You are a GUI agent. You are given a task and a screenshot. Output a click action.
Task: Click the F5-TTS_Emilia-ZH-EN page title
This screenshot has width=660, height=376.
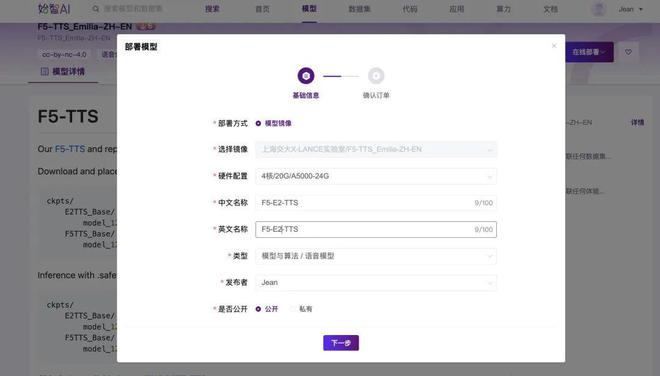coord(85,27)
